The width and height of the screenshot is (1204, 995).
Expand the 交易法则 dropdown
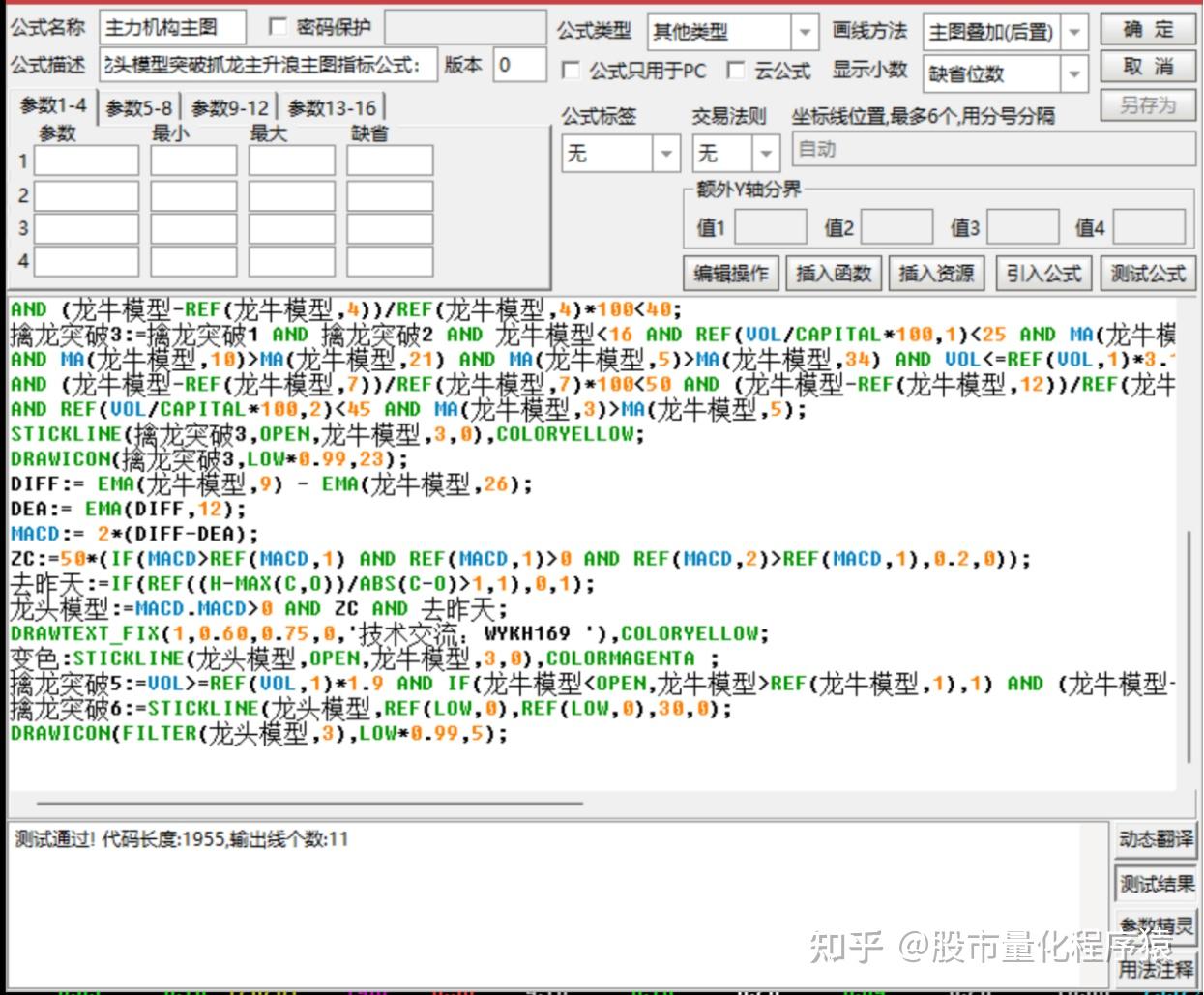point(766,153)
